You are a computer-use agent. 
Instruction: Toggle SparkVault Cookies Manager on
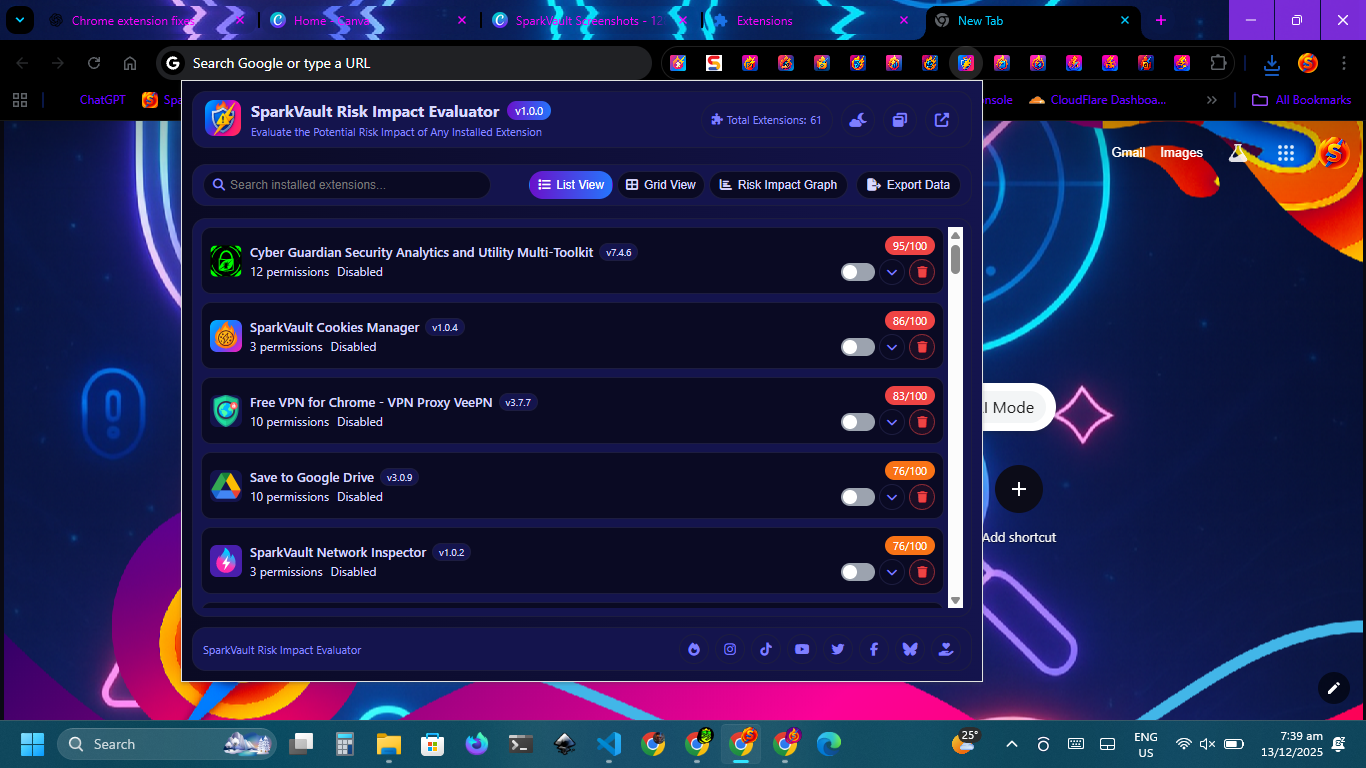pos(857,347)
